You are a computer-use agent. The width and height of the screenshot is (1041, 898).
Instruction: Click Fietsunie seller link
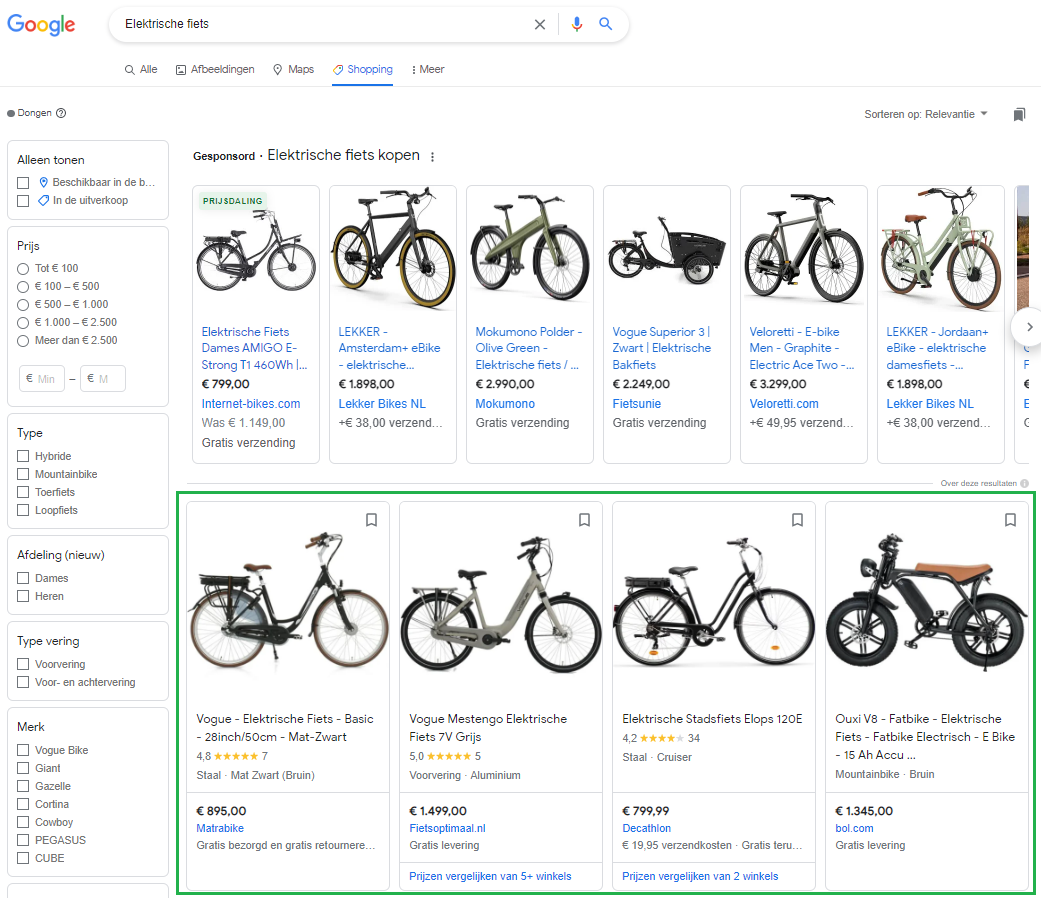click(637, 404)
